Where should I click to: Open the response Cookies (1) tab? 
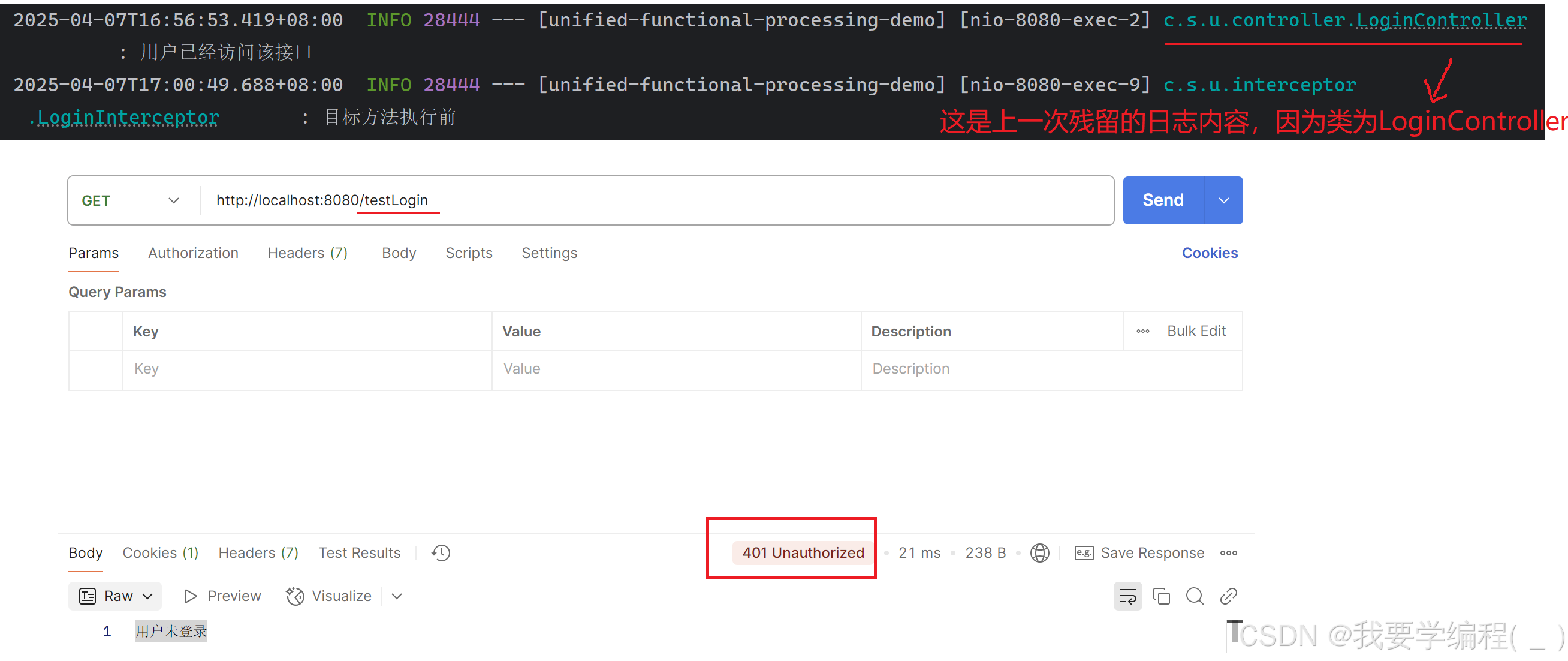pyautogui.click(x=160, y=552)
